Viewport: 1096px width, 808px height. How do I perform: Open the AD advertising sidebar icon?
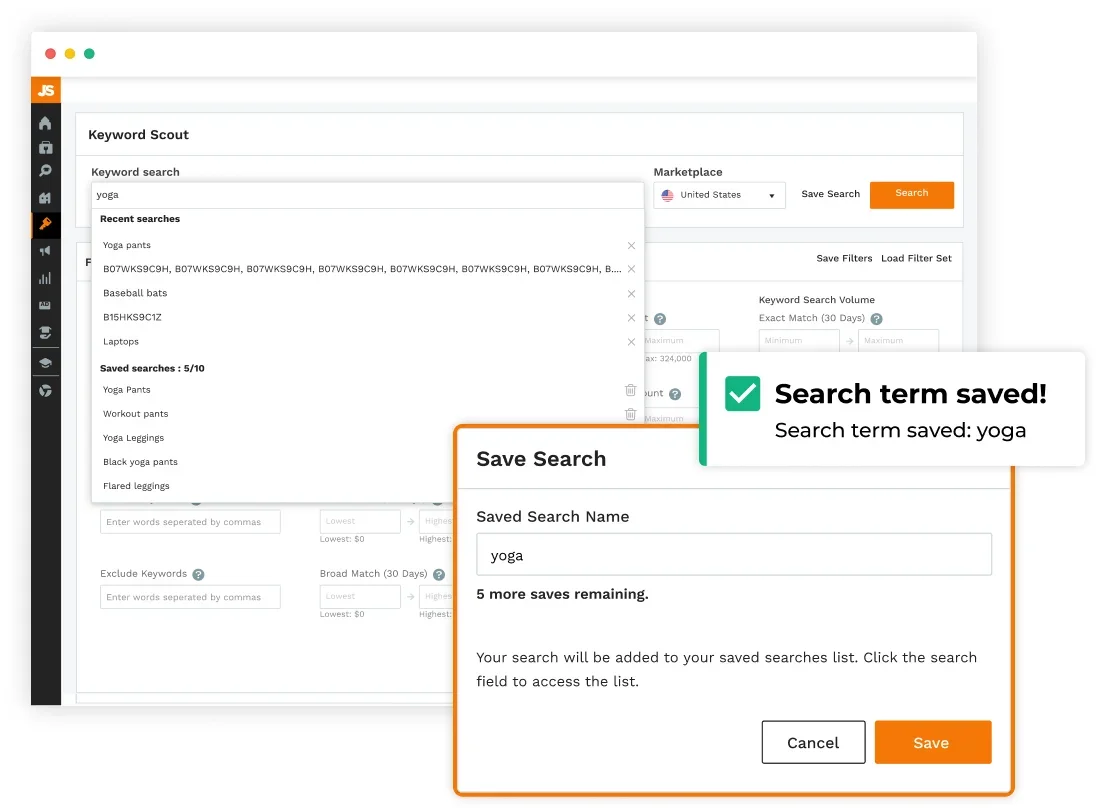[45, 305]
